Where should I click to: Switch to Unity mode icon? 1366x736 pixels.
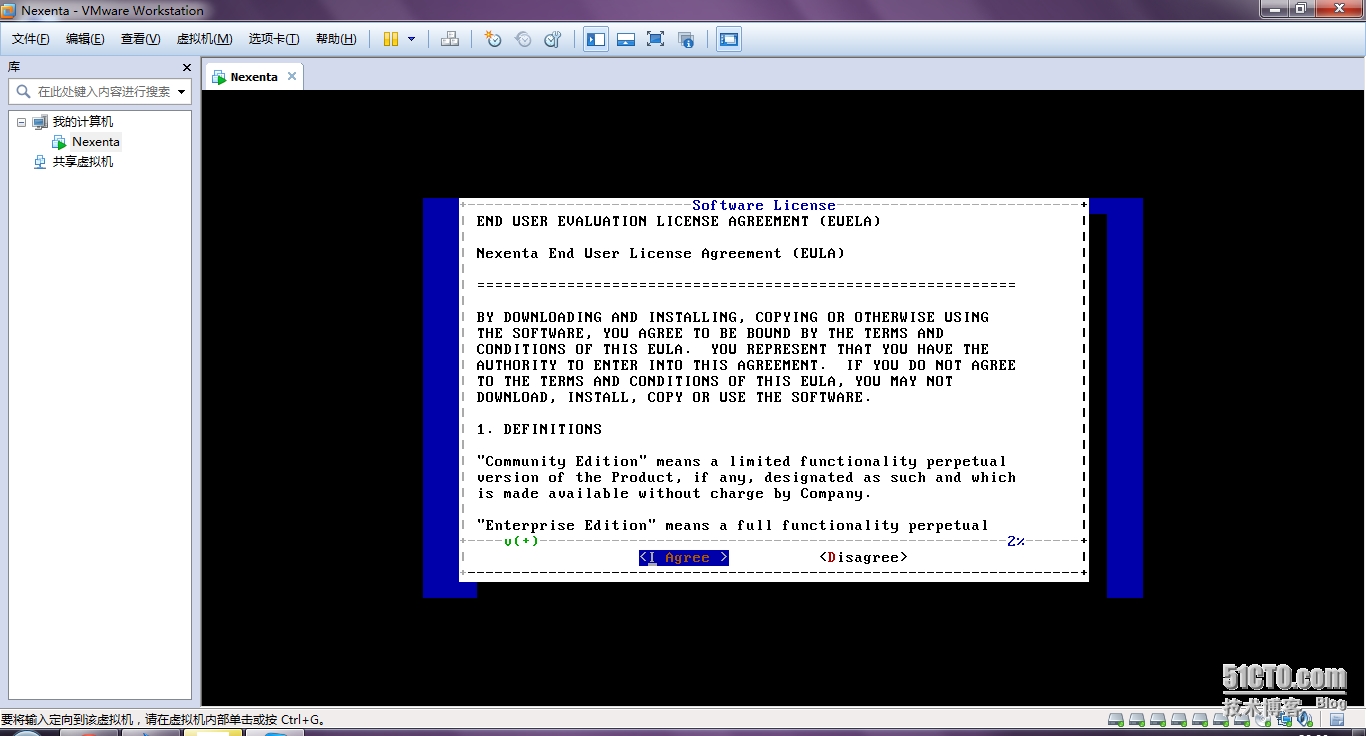coord(686,39)
